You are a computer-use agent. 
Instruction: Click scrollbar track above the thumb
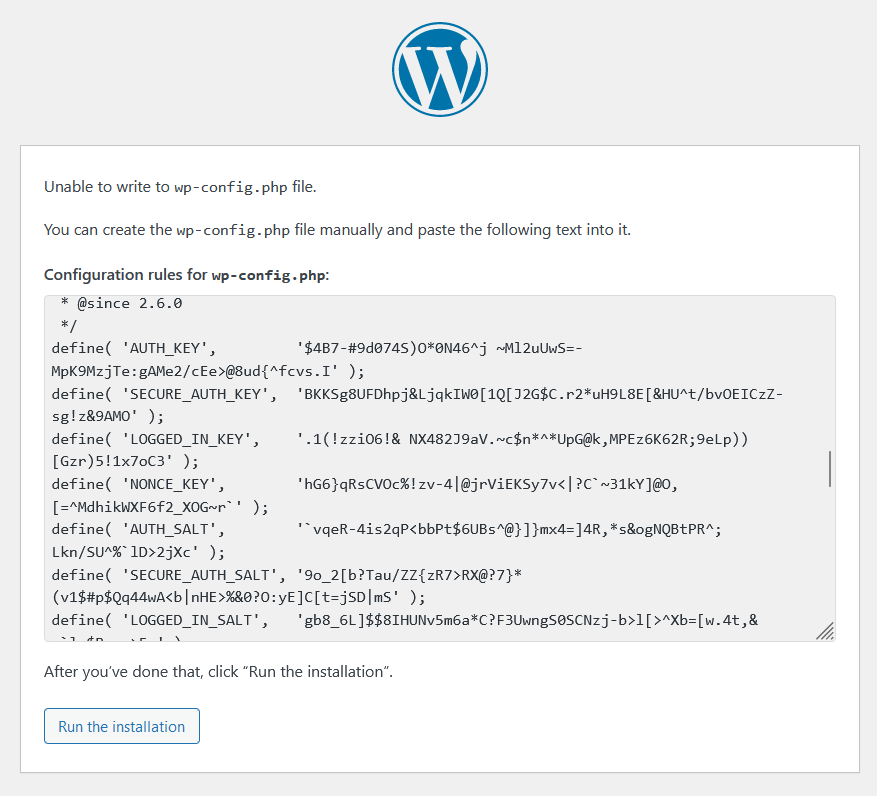pos(829,374)
